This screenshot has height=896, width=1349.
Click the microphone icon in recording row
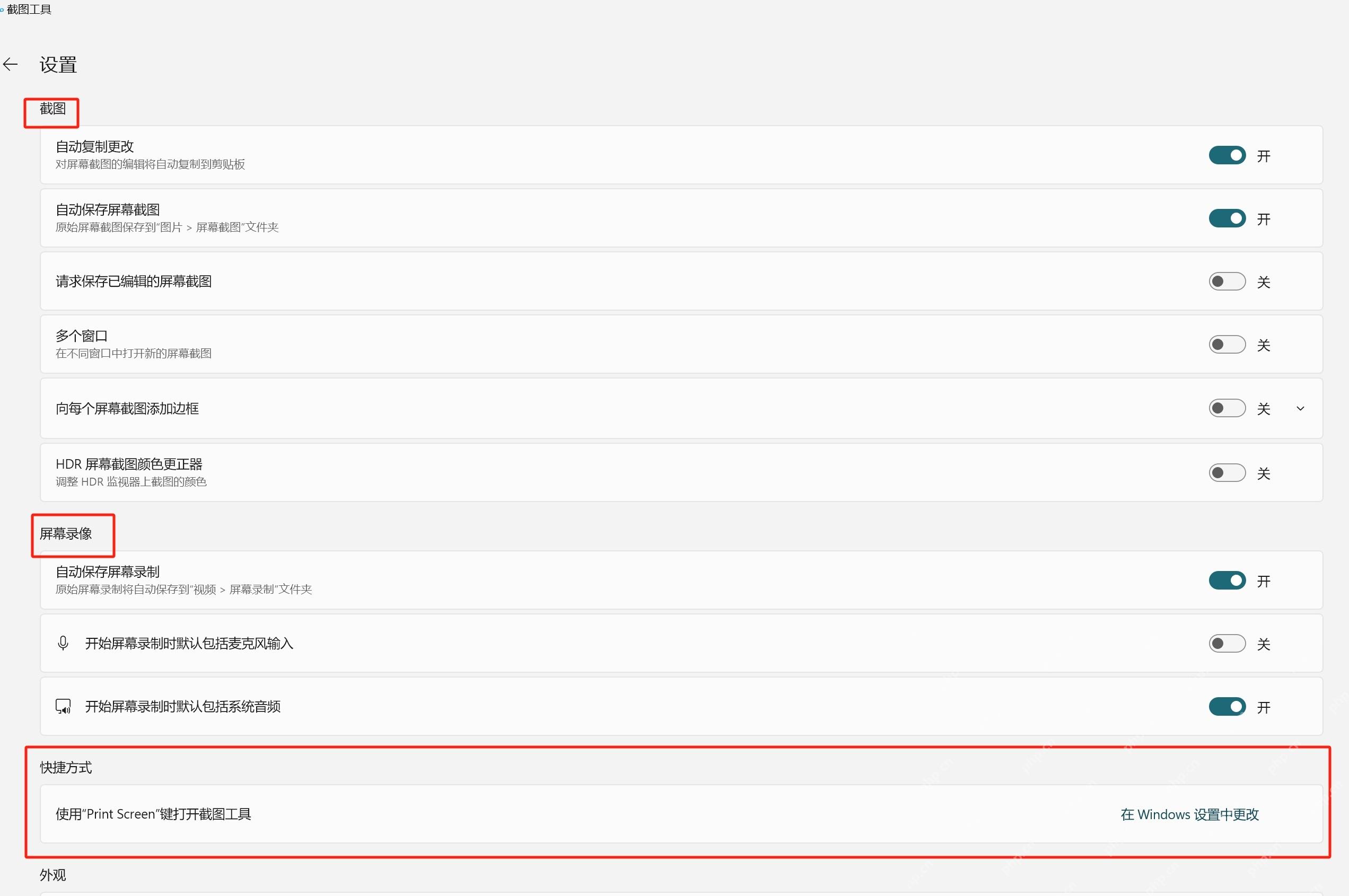pyautogui.click(x=64, y=643)
